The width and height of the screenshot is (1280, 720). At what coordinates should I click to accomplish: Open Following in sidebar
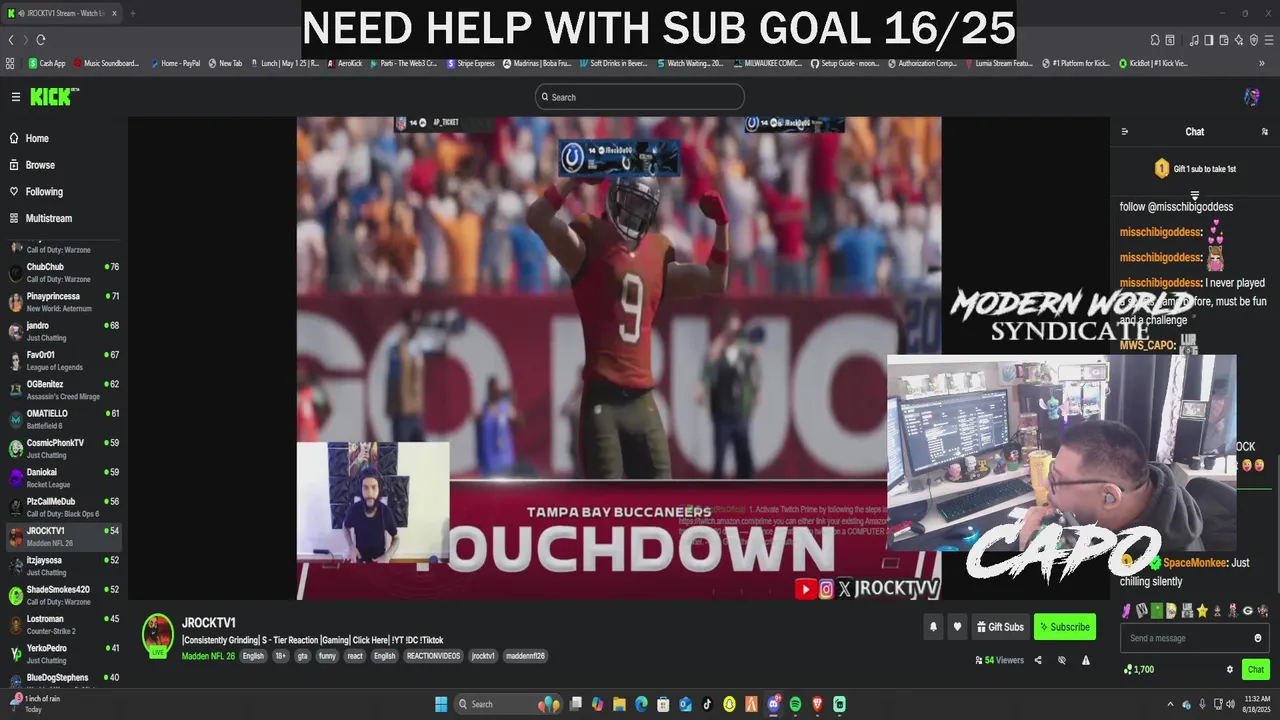[x=61, y=192]
